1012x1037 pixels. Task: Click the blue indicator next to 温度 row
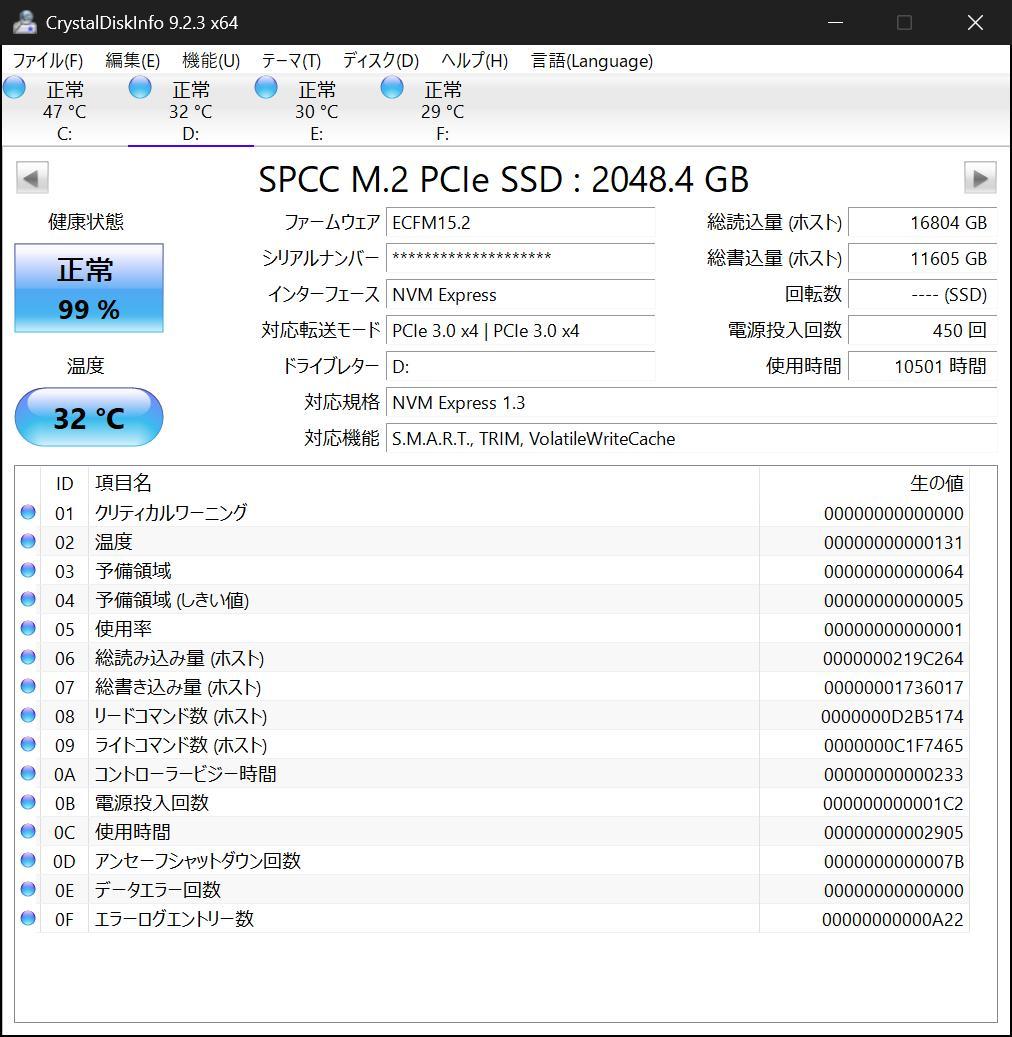28,542
